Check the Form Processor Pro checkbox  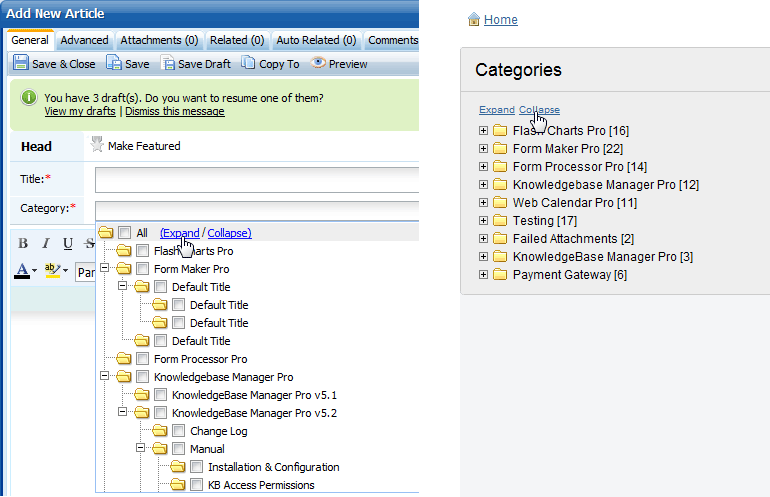(x=142, y=359)
